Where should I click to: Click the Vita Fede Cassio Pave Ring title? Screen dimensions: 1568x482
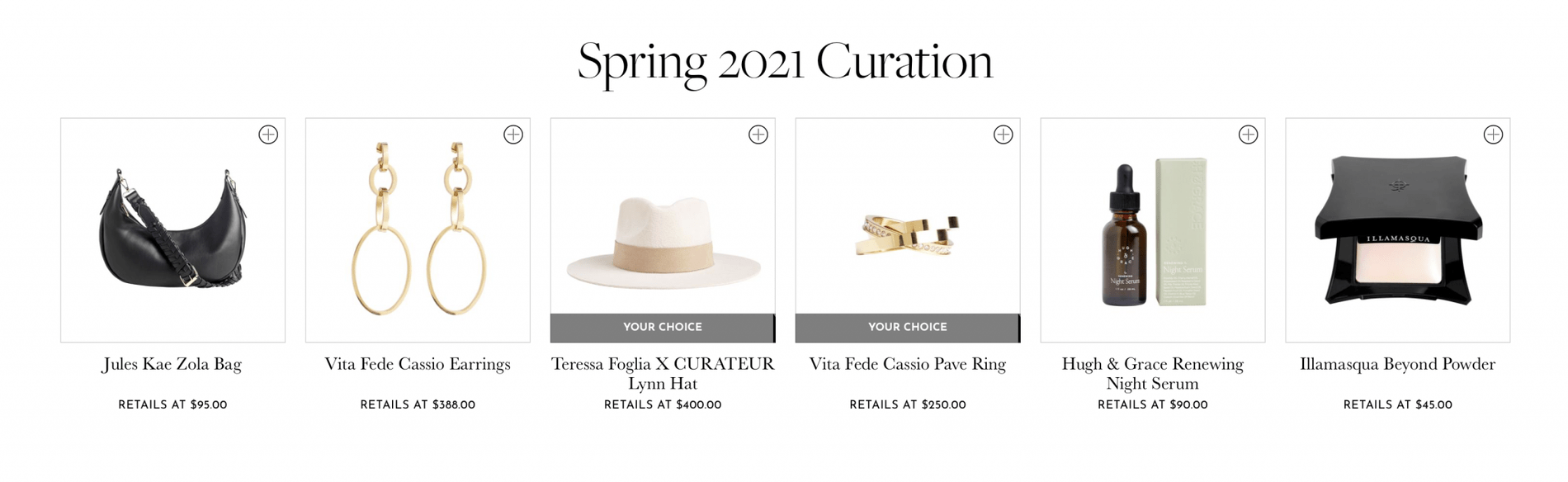coord(908,364)
